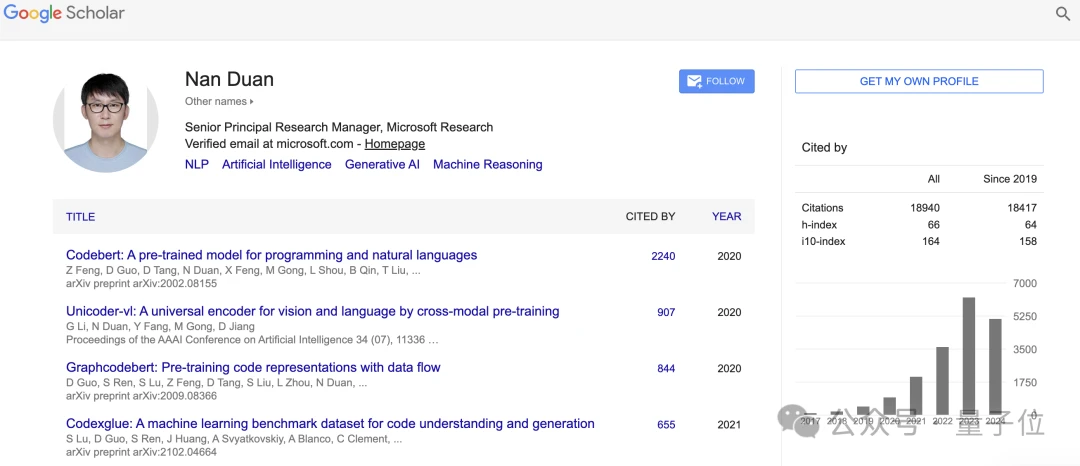Open the Graphcodebert paper title
Viewport: 1080px width, 466px height.
253,367
